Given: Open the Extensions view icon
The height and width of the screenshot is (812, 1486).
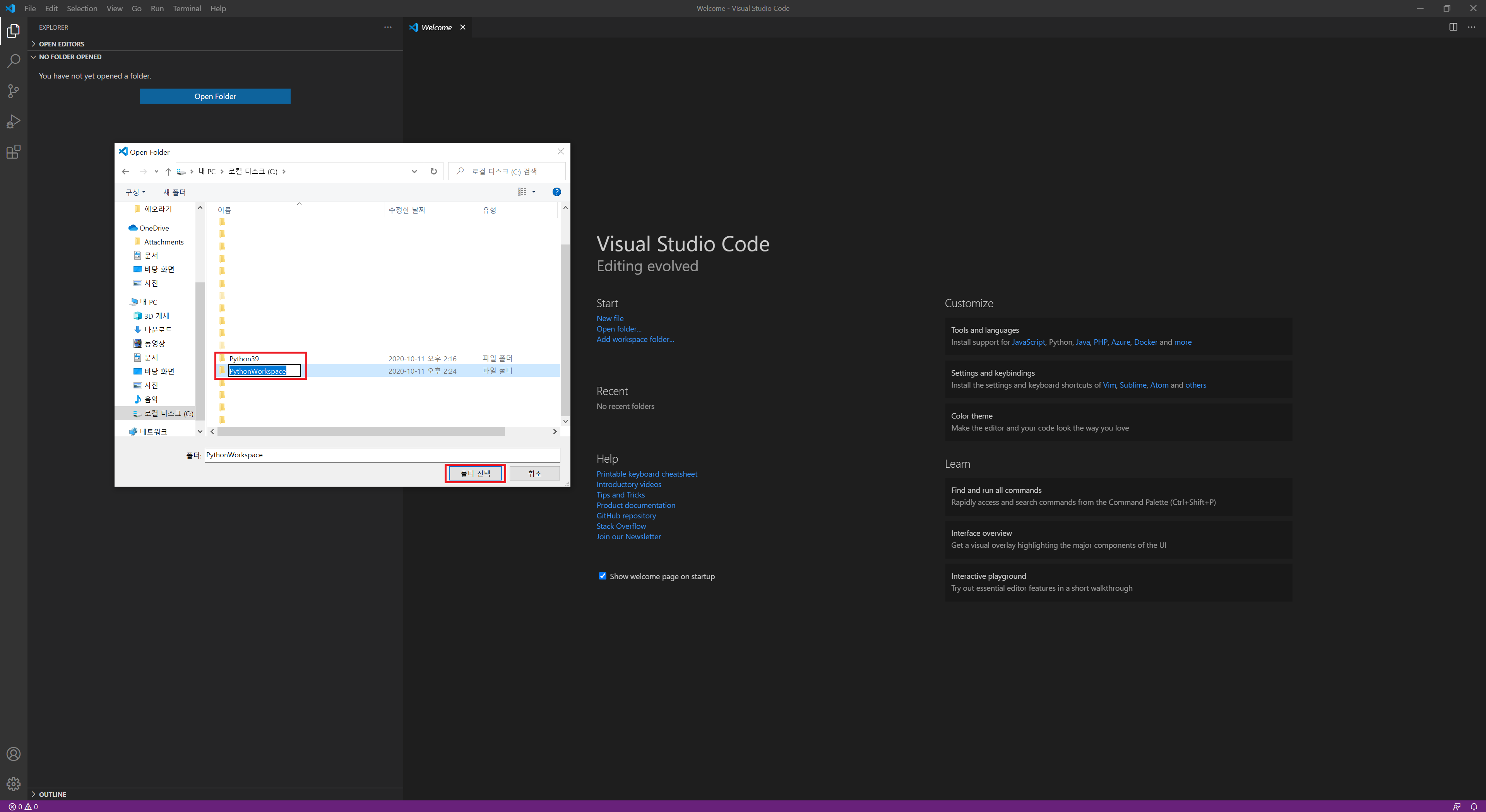Looking at the screenshot, I should (x=13, y=152).
